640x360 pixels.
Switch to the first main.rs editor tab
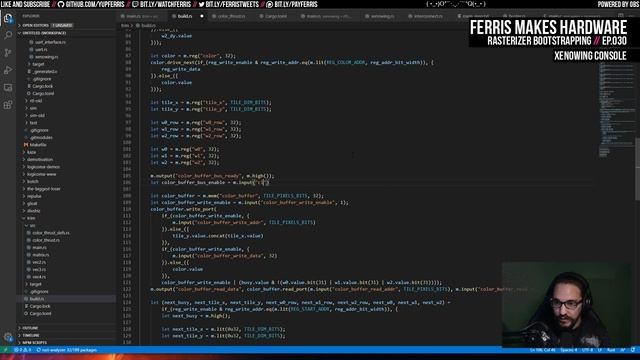(142, 16)
